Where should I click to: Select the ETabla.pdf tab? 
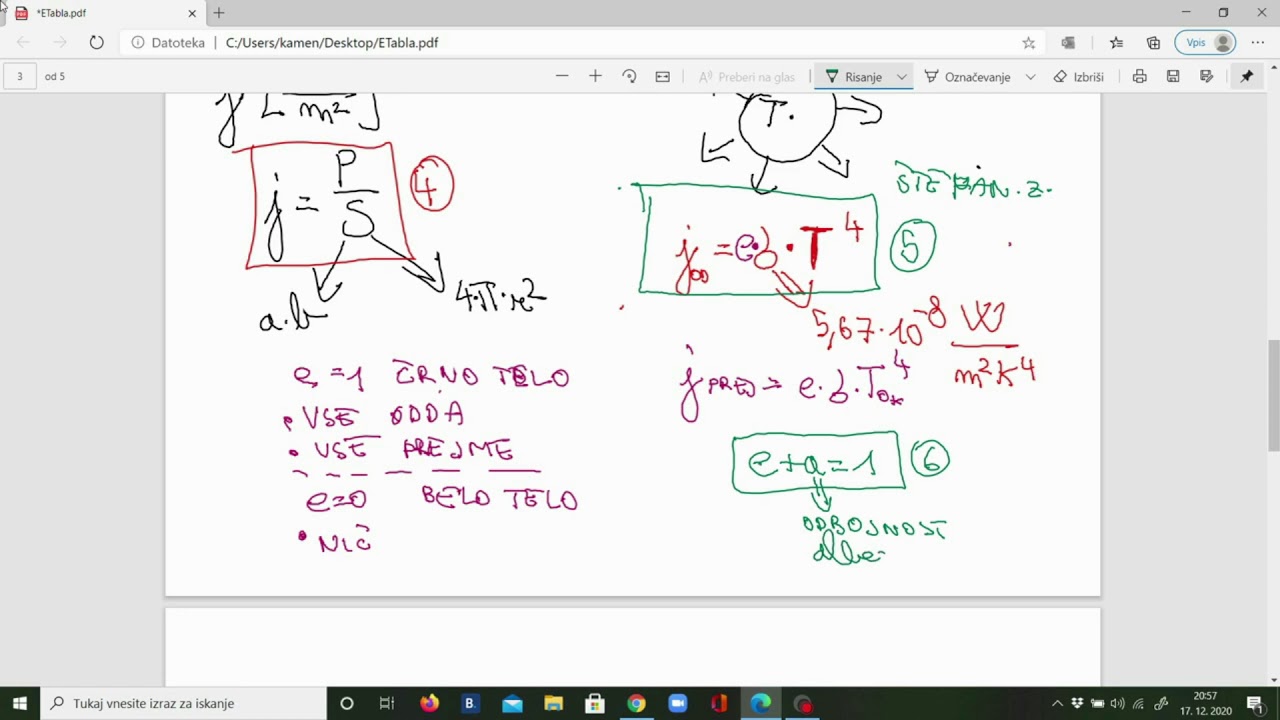[104, 13]
